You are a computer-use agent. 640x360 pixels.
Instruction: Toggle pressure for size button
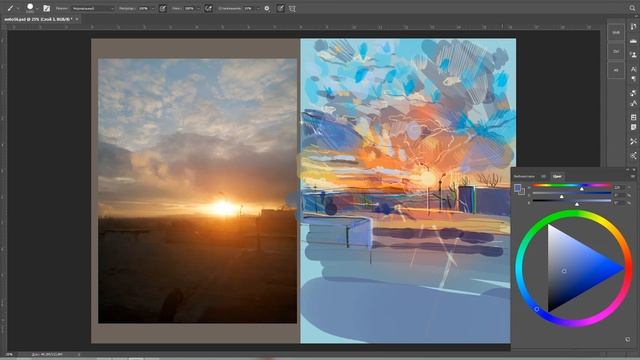(280, 8)
